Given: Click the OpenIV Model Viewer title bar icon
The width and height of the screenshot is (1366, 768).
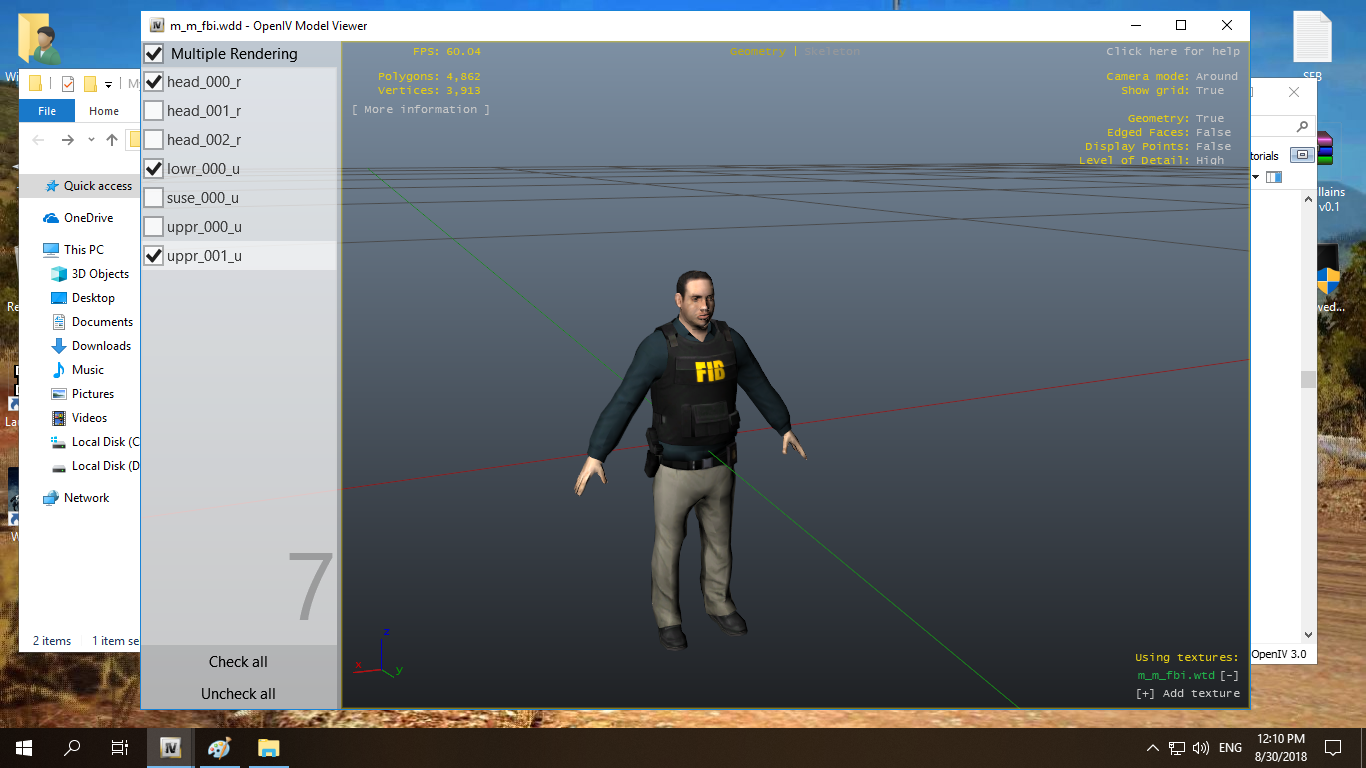Looking at the screenshot, I should [x=157, y=25].
